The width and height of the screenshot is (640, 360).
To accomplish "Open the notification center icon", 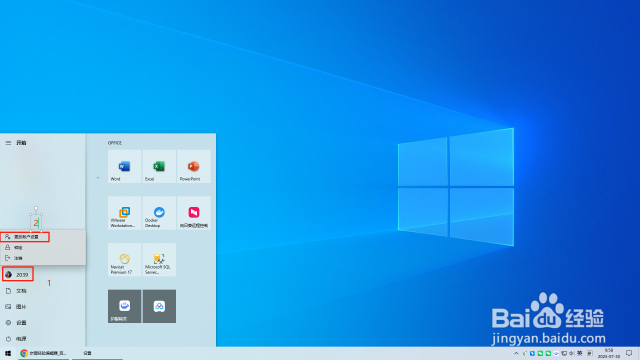I will coord(629,353).
